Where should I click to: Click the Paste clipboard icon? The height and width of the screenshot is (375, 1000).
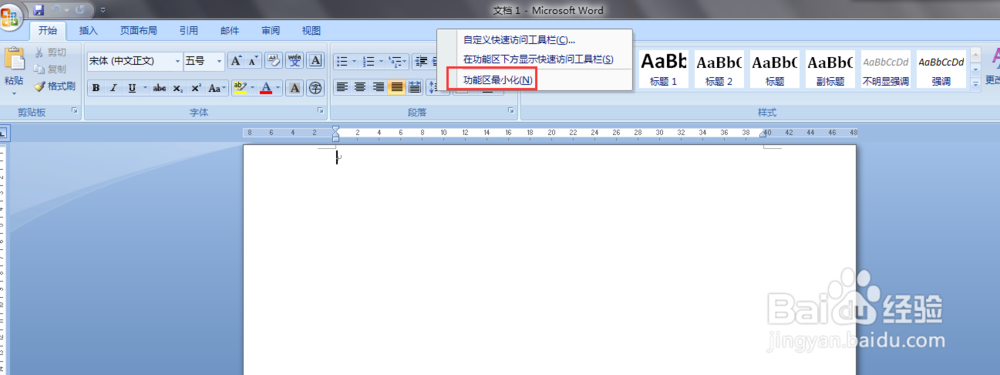[x=14, y=59]
